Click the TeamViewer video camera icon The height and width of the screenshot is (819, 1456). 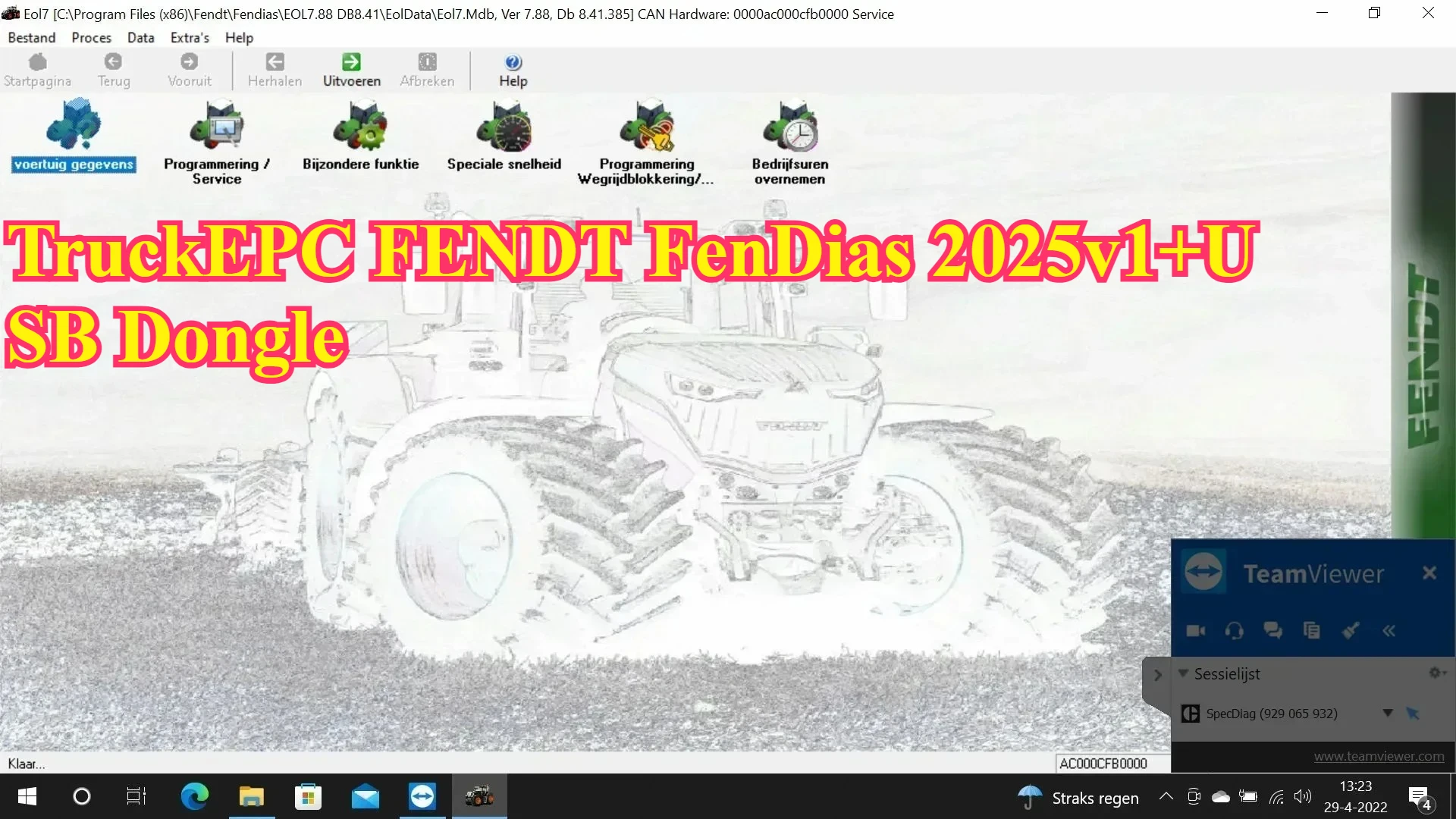(x=1196, y=631)
